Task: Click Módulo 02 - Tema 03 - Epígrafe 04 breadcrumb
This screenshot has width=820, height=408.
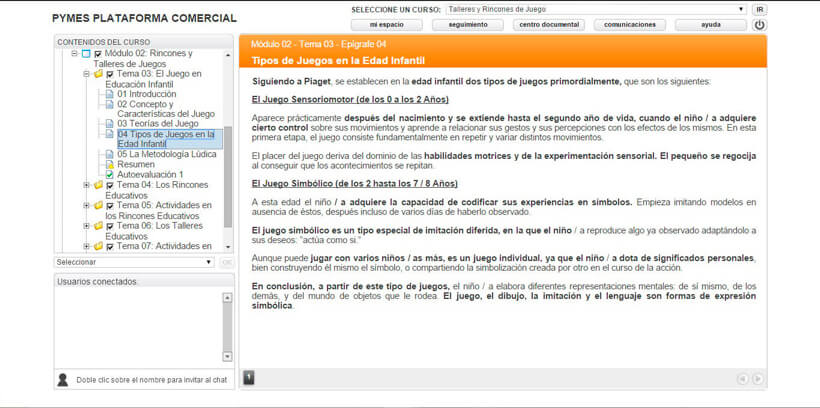Action: [318, 44]
